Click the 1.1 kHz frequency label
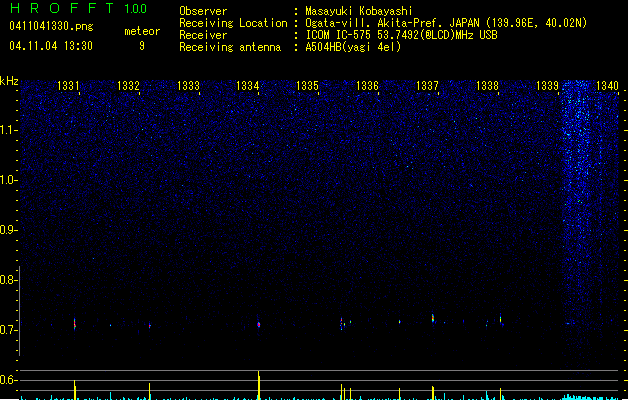The width and height of the screenshot is (629, 400). pyautogui.click(x=9, y=130)
